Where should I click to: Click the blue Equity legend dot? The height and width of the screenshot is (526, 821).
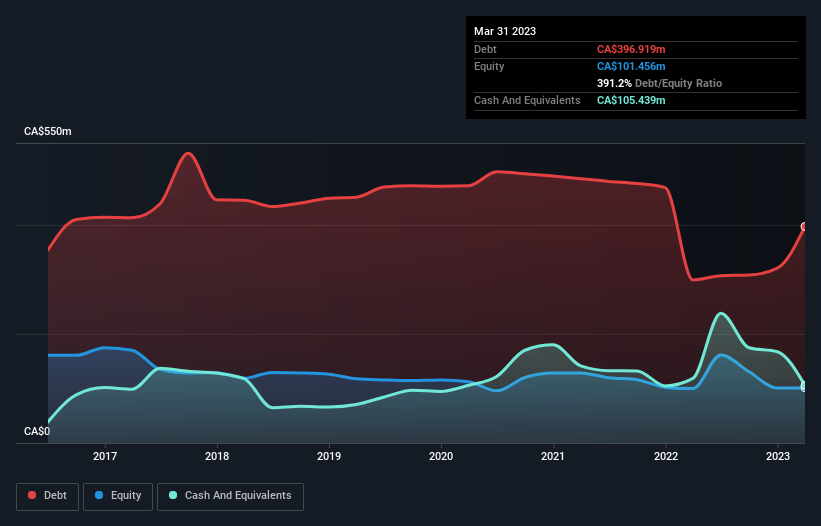99,495
